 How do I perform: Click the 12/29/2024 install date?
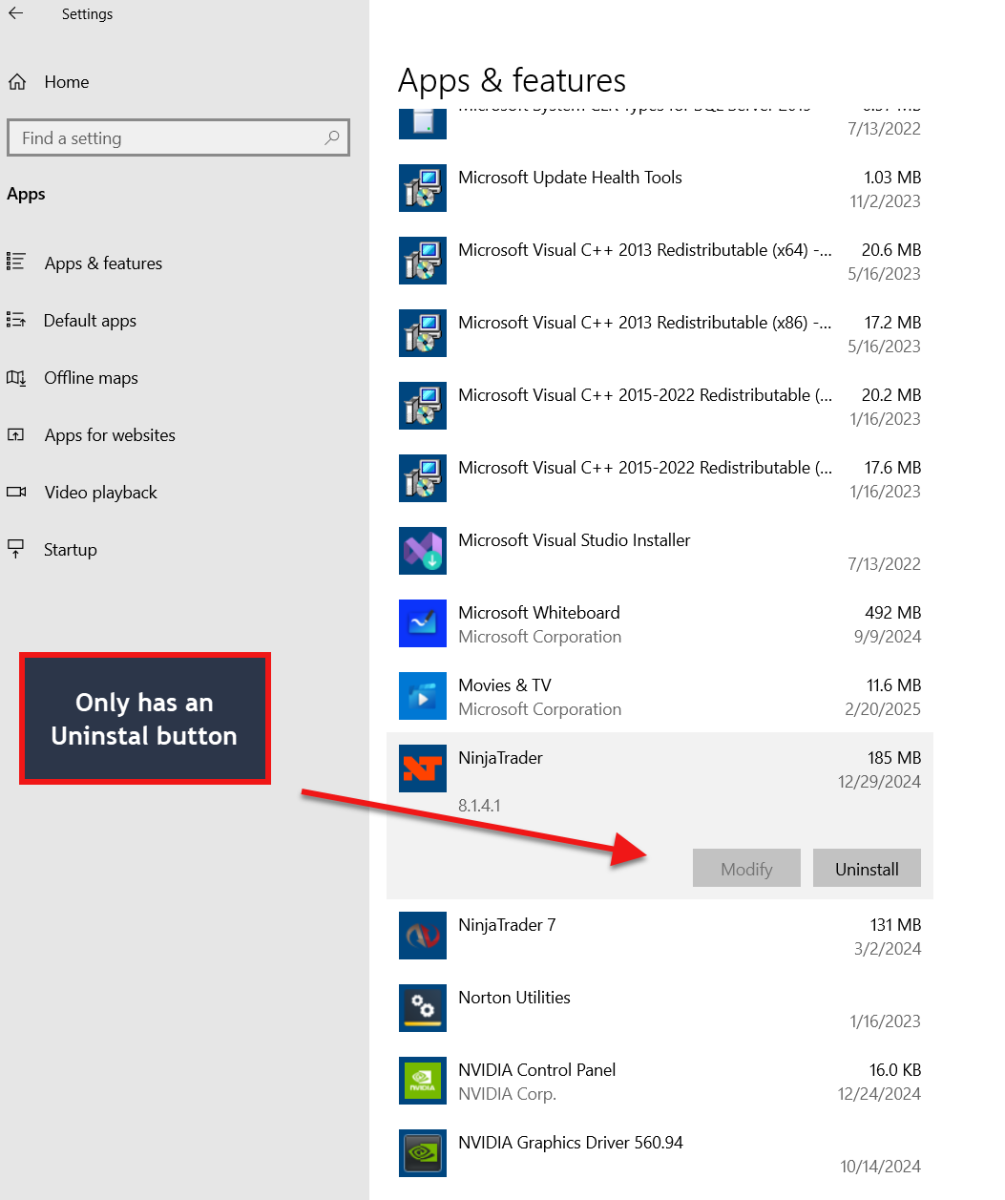point(880,782)
